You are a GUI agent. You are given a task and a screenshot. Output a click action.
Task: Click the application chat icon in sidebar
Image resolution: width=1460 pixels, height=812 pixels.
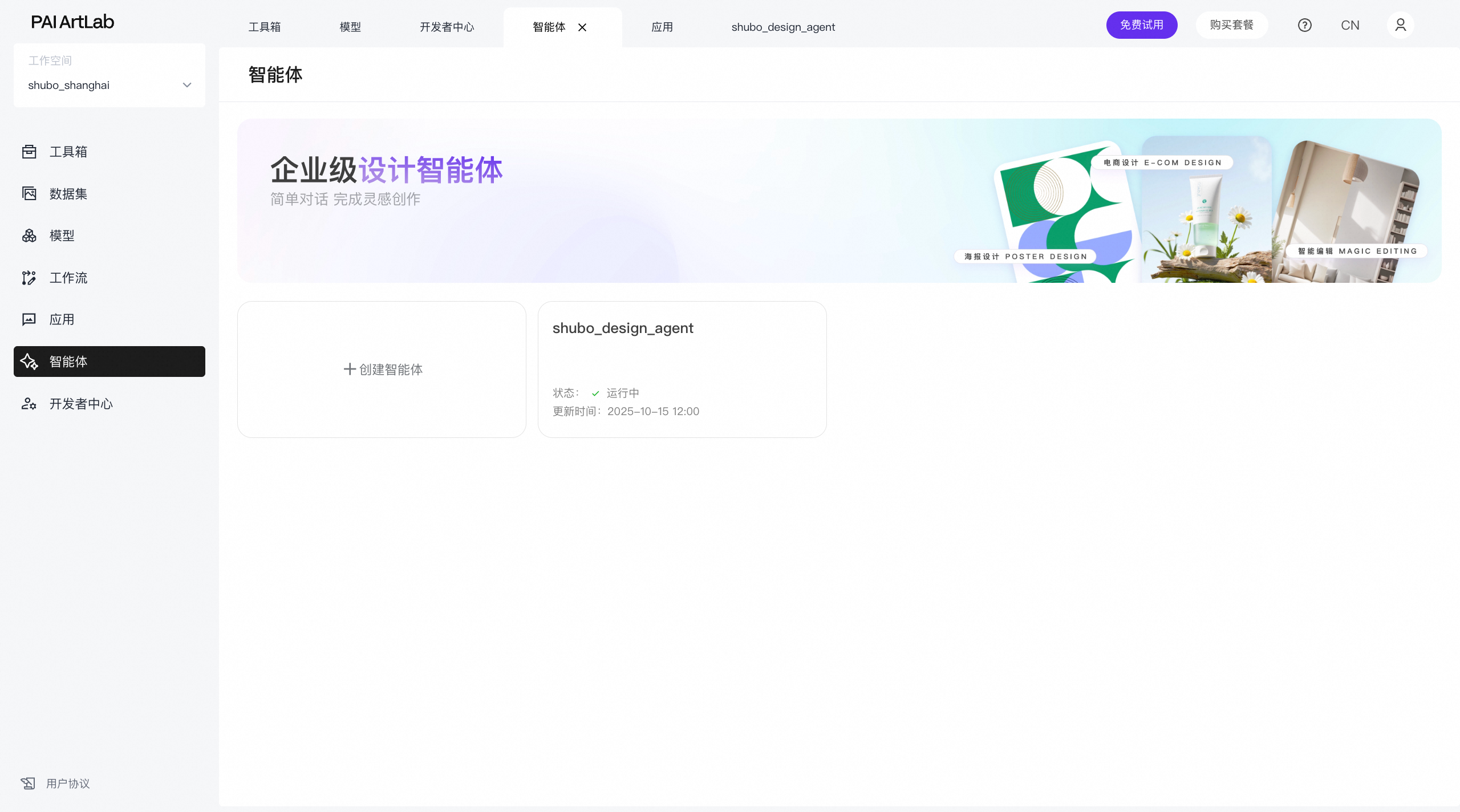pos(29,319)
